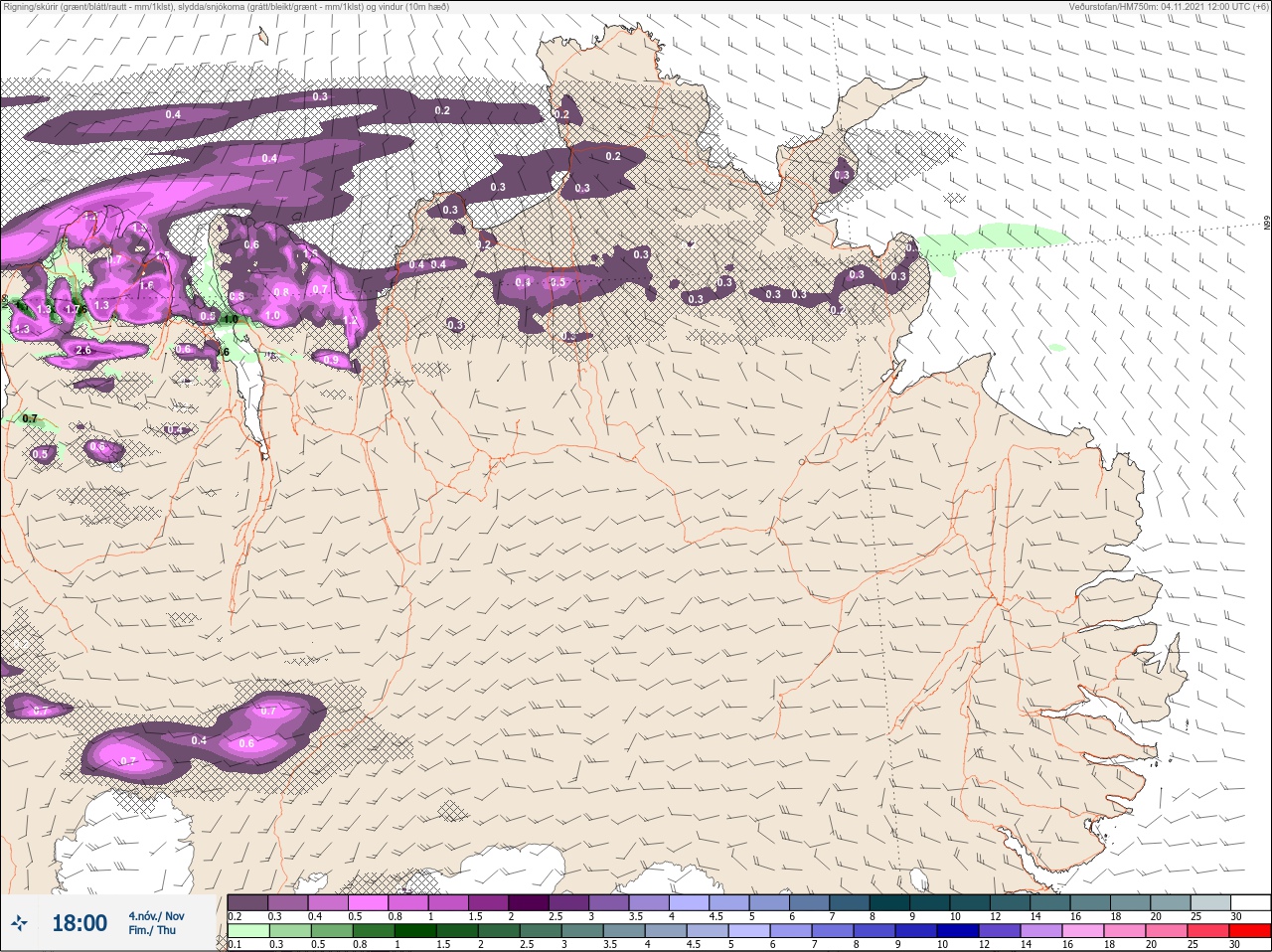The height and width of the screenshot is (952, 1272).
Task: Click the black '0.7' value on green patch
Action: 30,419
